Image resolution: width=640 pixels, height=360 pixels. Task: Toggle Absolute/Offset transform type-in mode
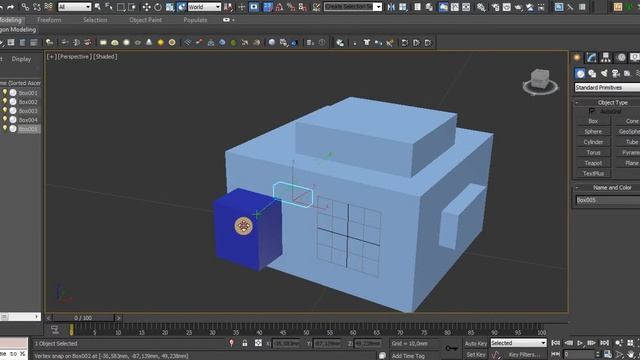[258, 343]
